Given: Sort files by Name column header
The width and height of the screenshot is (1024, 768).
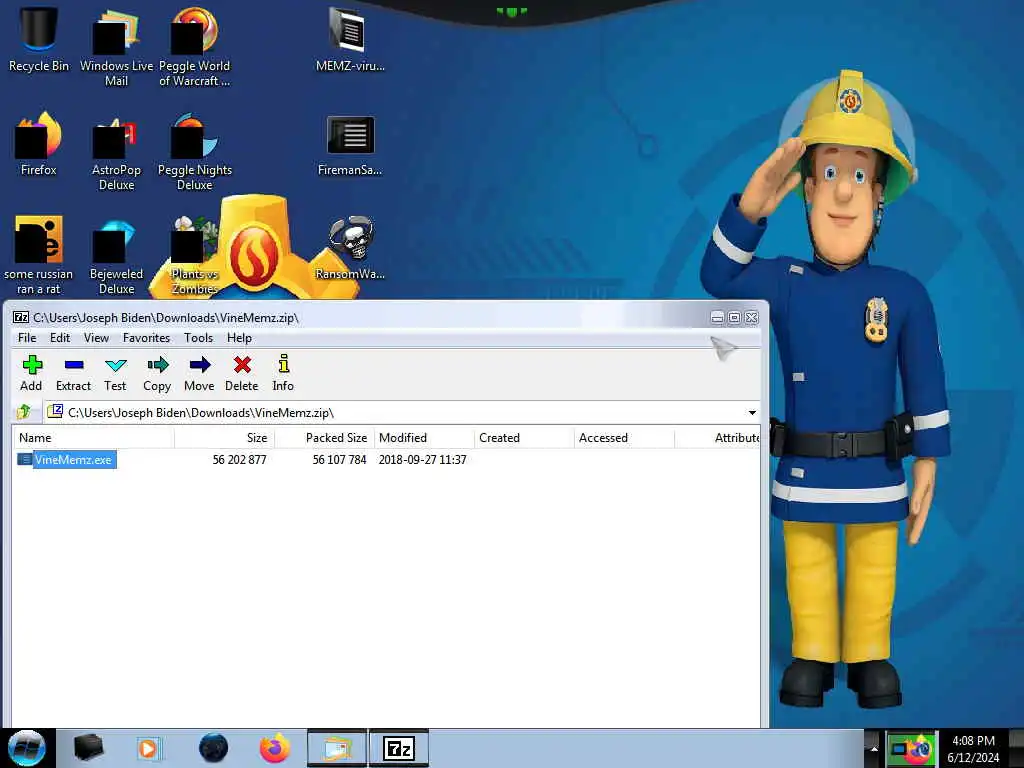Looking at the screenshot, I should (x=93, y=438).
